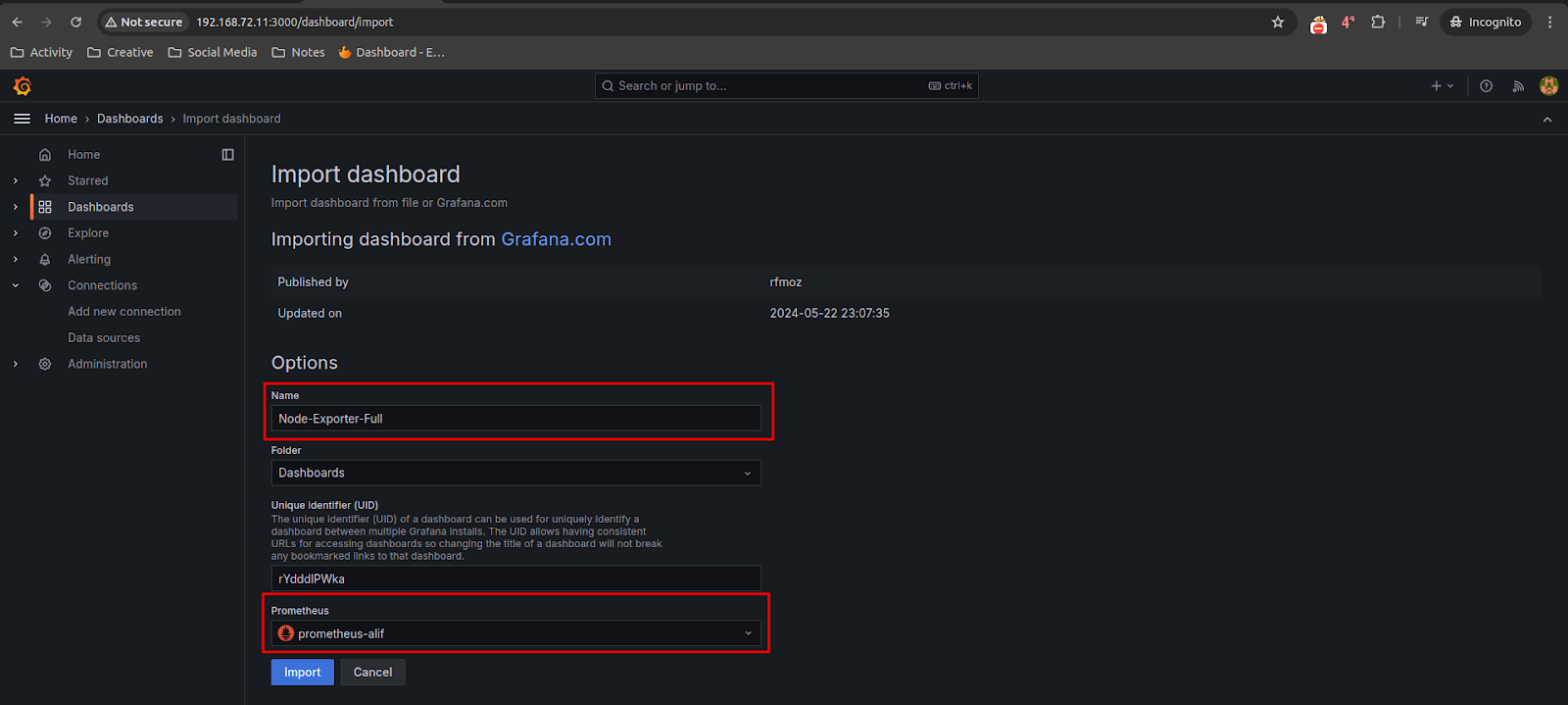The width and height of the screenshot is (1568, 705).
Task: Open the Connections menu item
Action: click(x=102, y=285)
